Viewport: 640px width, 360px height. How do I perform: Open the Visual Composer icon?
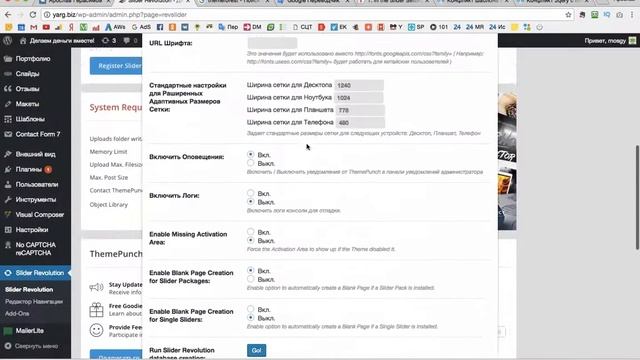(x=8, y=215)
